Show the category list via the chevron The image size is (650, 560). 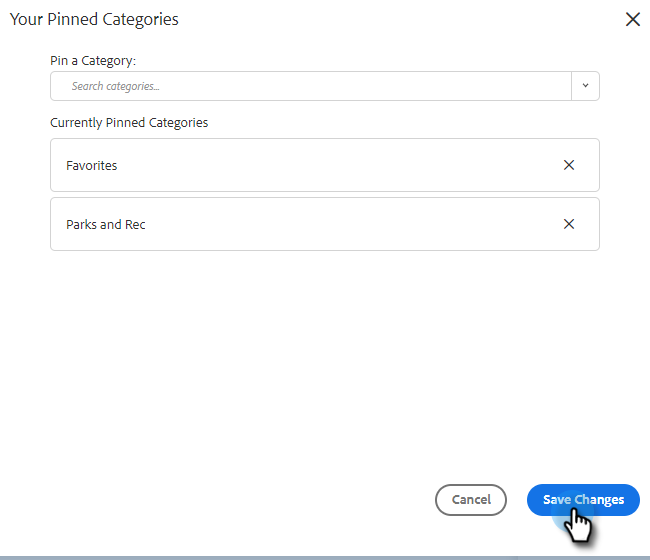pos(585,86)
